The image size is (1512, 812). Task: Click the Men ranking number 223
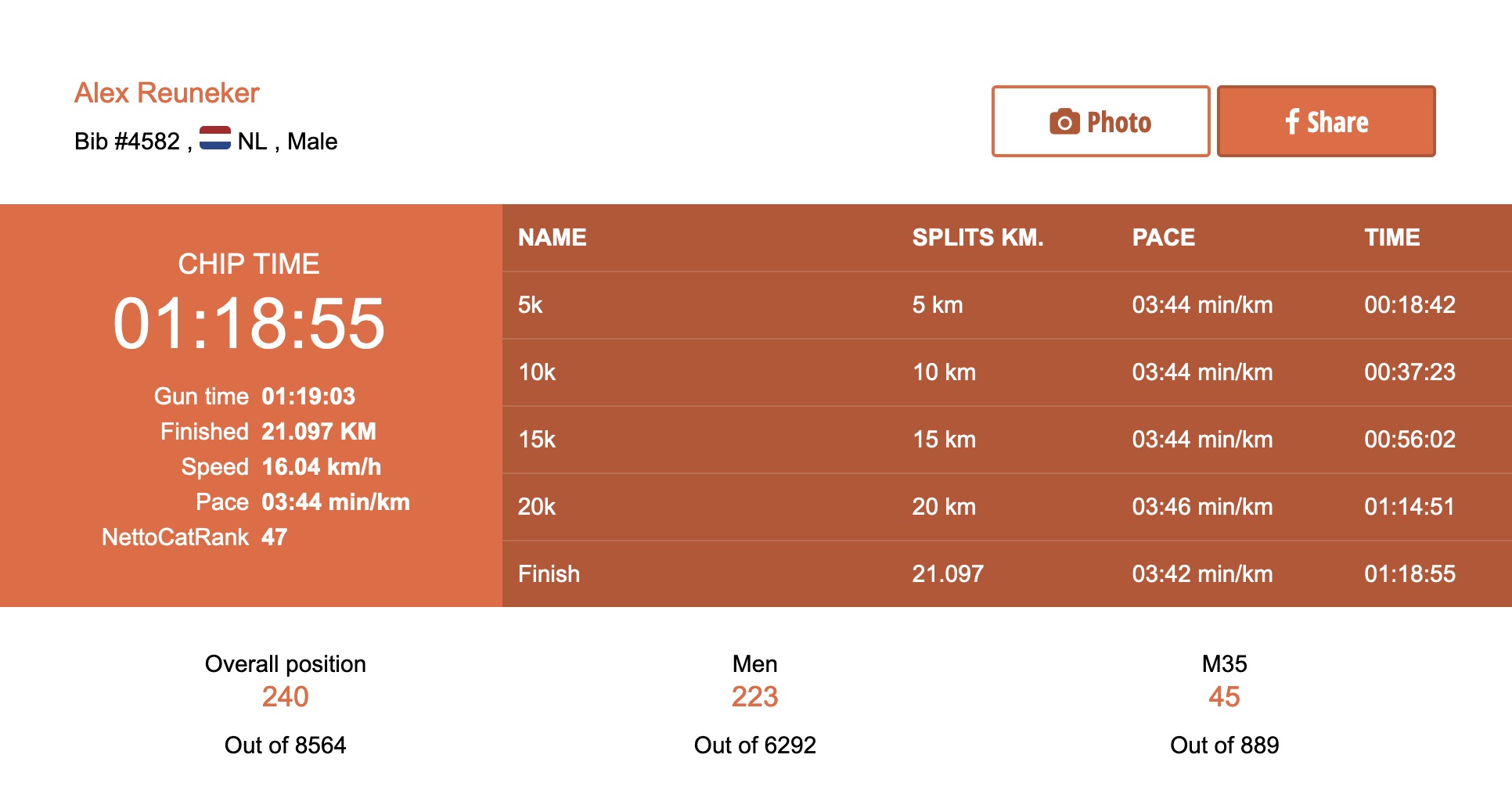point(754,697)
